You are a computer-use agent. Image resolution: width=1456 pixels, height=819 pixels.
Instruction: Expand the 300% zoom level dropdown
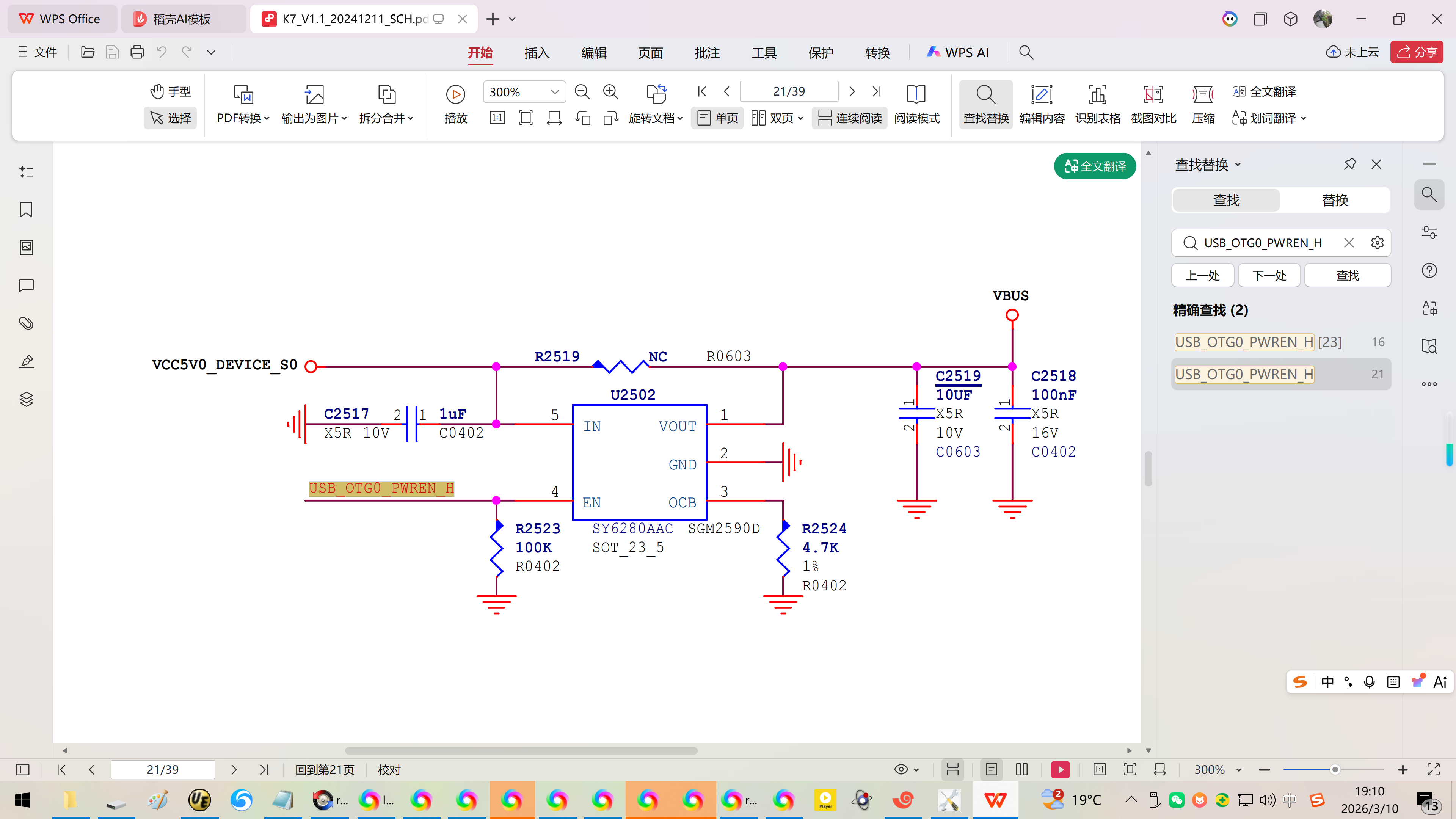coord(554,91)
